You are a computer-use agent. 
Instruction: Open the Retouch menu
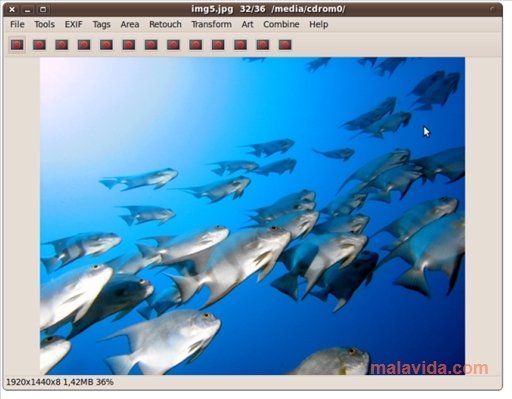(165, 24)
